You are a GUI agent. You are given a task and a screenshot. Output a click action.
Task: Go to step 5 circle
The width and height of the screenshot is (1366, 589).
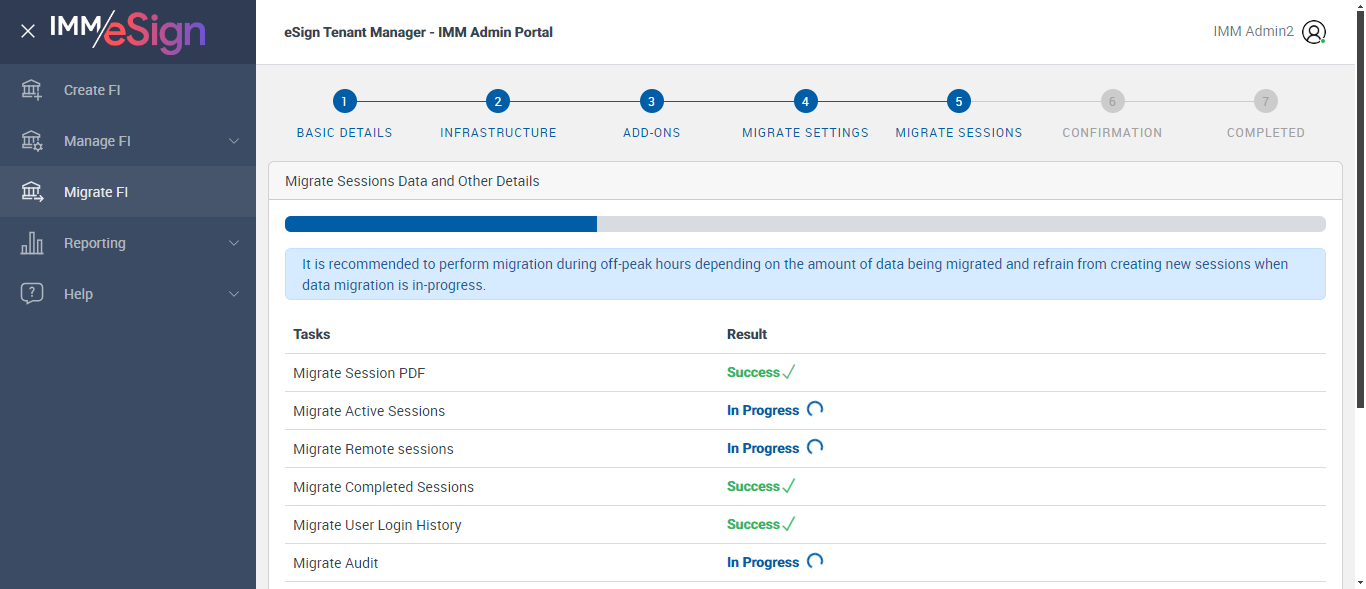click(959, 101)
